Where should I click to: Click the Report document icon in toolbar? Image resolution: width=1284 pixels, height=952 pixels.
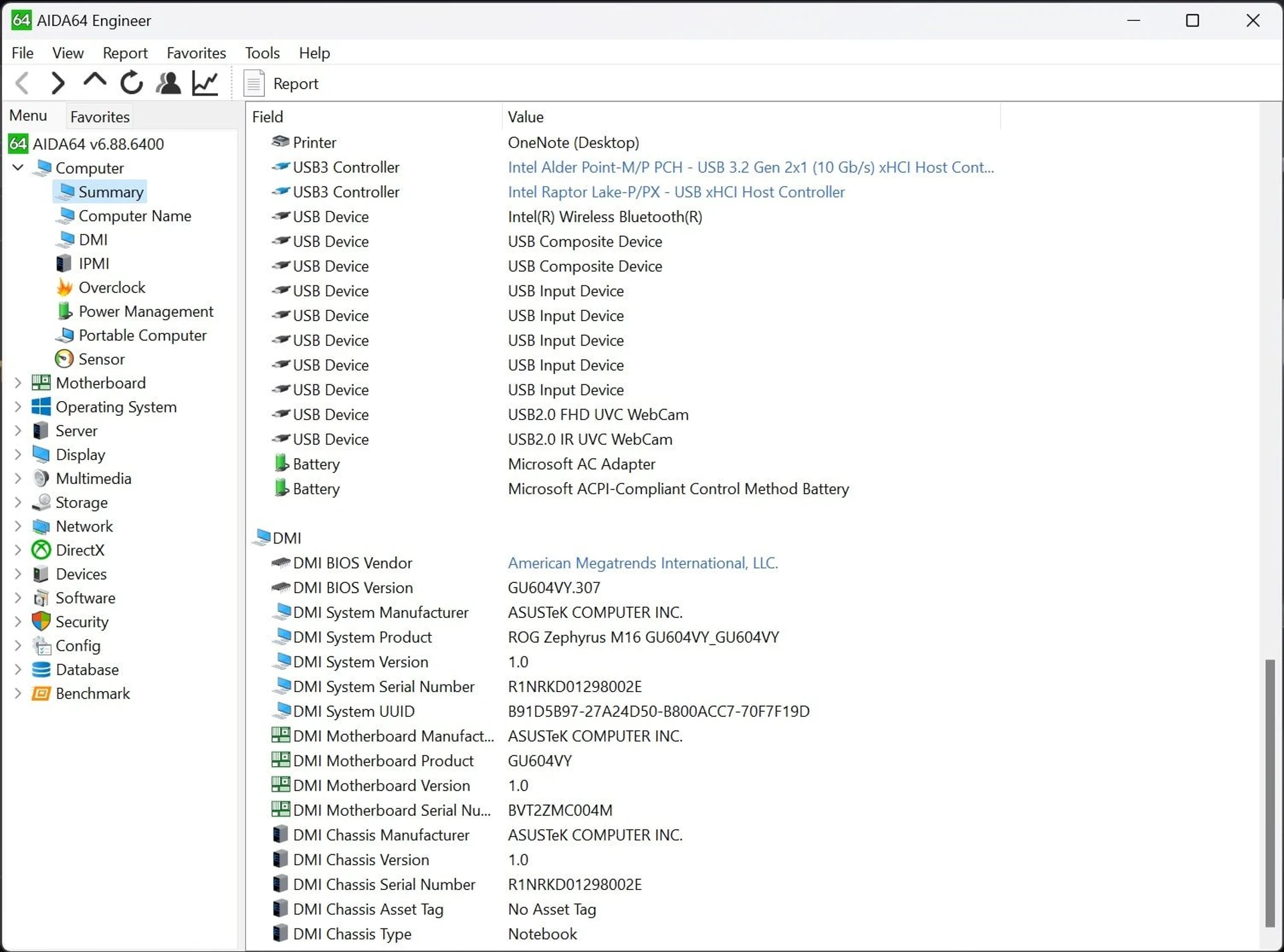[x=253, y=84]
